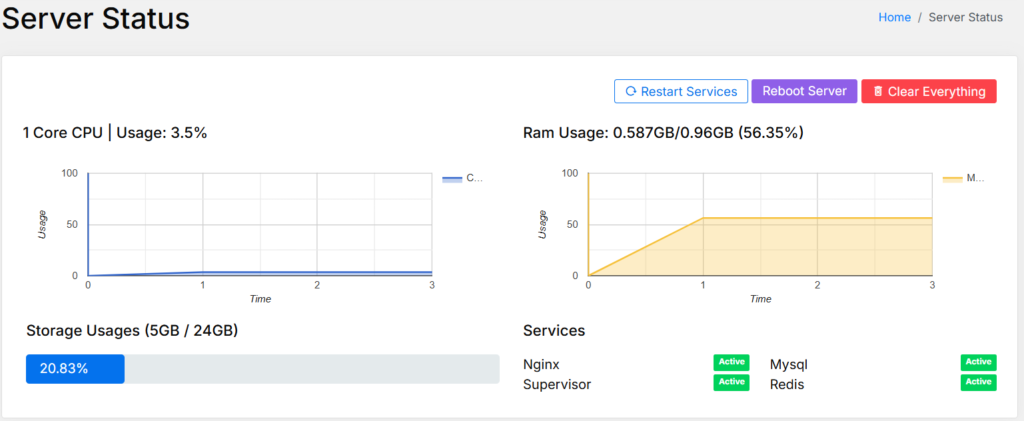The height and width of the screenshot is (421, 1024).
Task: Click the CPU chart legend entry
Action: (463, 178)
